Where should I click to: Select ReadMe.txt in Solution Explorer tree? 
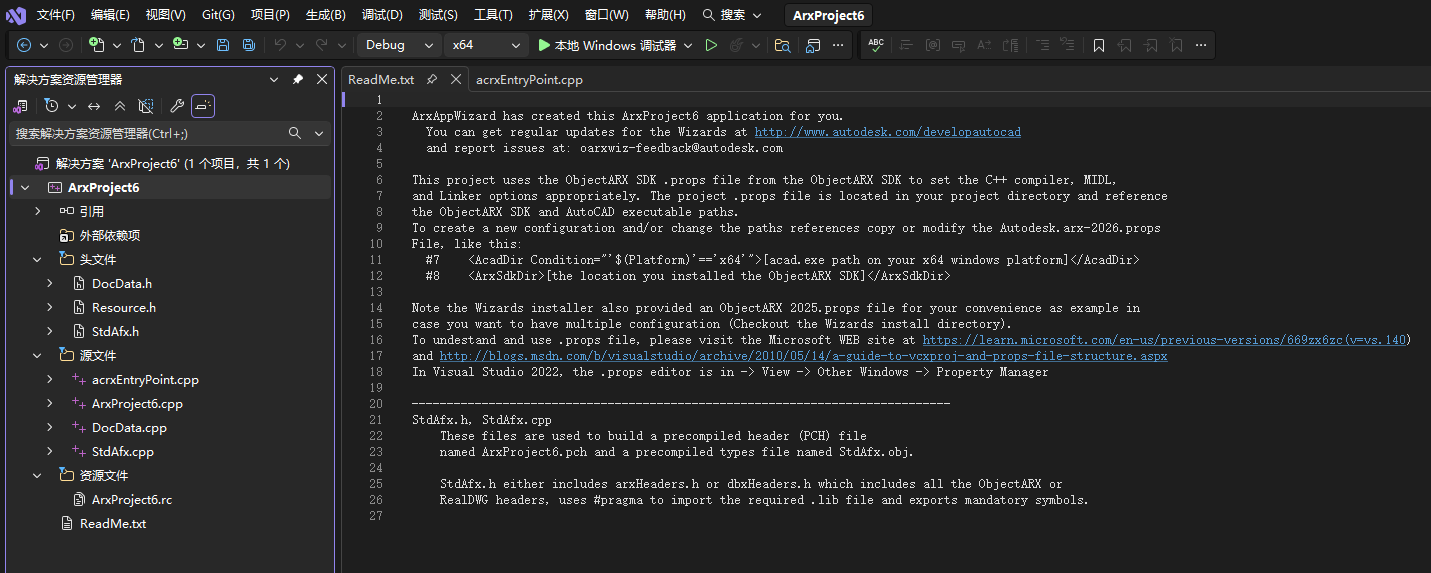point(112,524)
